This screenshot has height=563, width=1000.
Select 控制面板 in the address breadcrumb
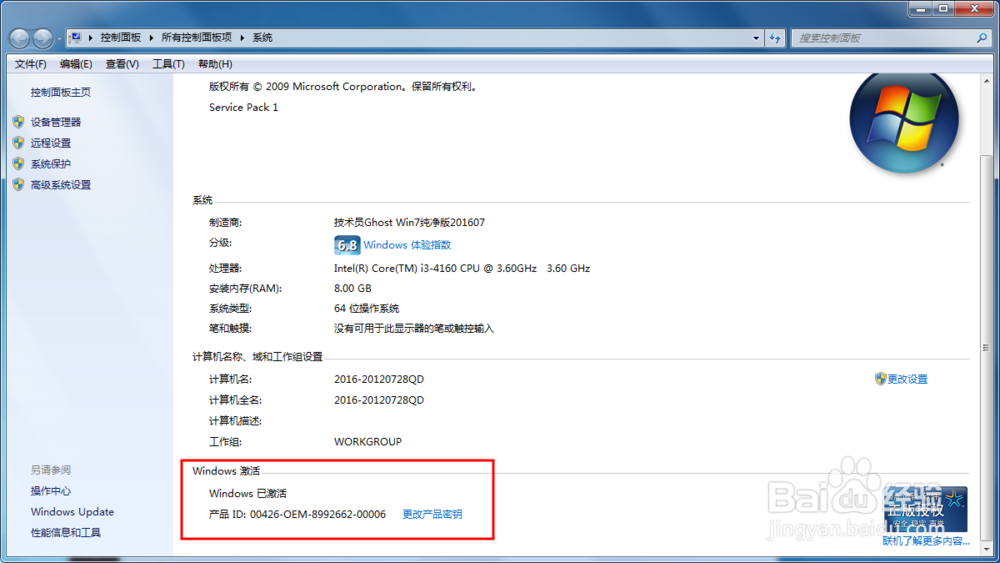[x=121, y=38]
